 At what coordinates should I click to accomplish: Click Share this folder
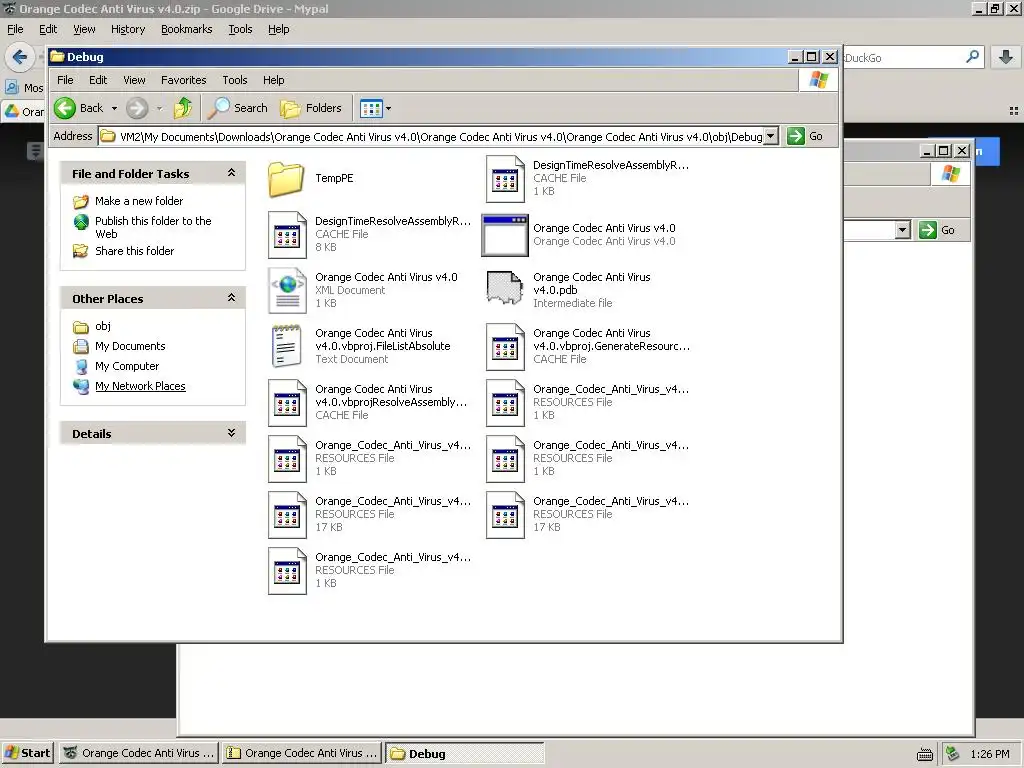pyautogui.click(x=135, y=251)
